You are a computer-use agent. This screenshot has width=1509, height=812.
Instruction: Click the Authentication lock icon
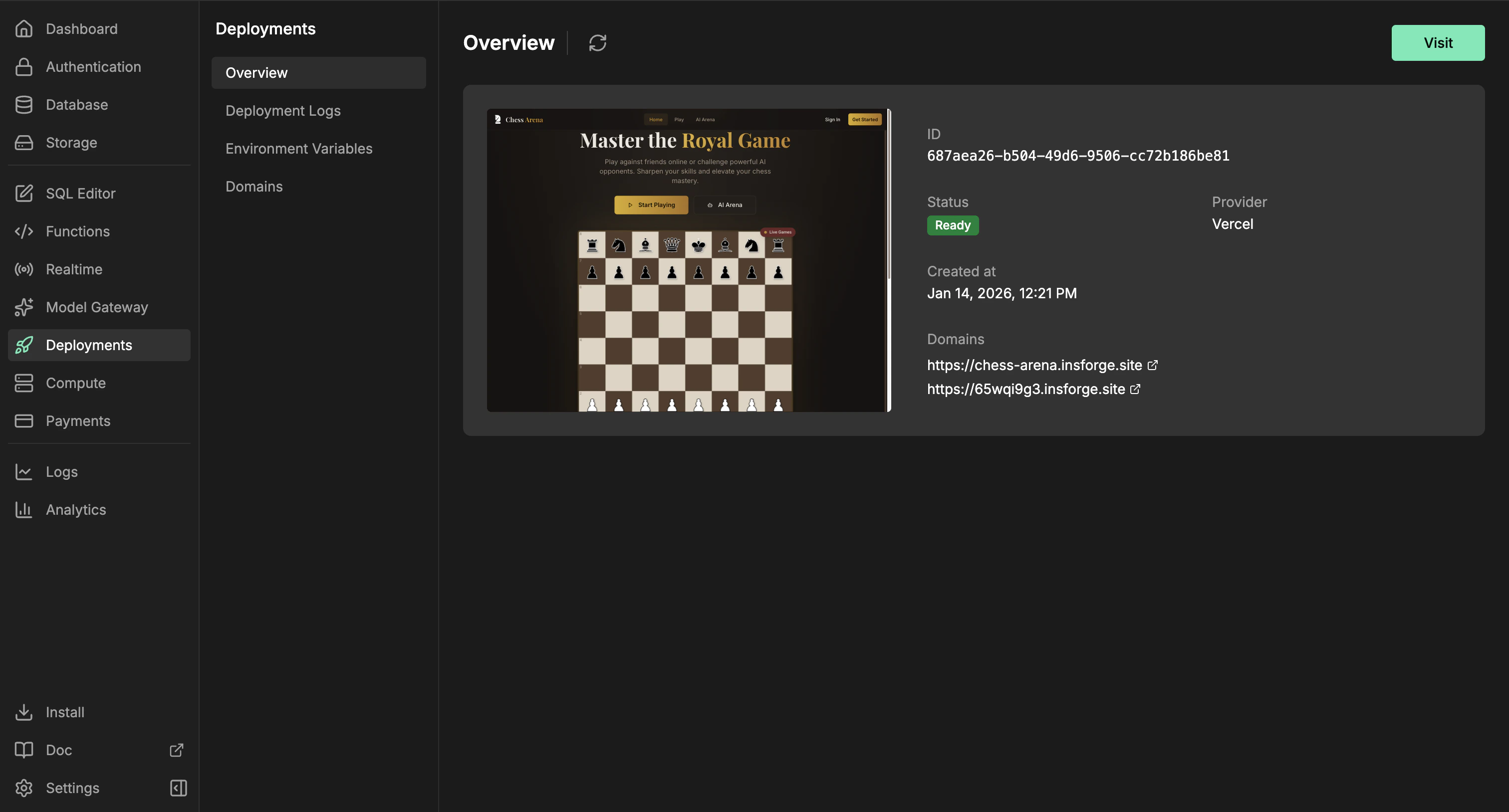click(x=23, y=67)
